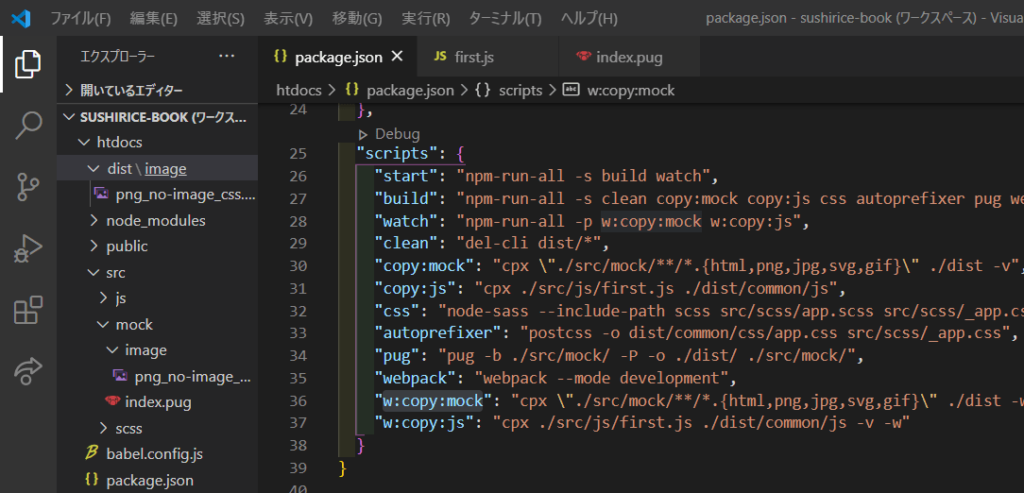Expand the js folder
Viewport: 1024px width, 493px height.
point(157,298)
